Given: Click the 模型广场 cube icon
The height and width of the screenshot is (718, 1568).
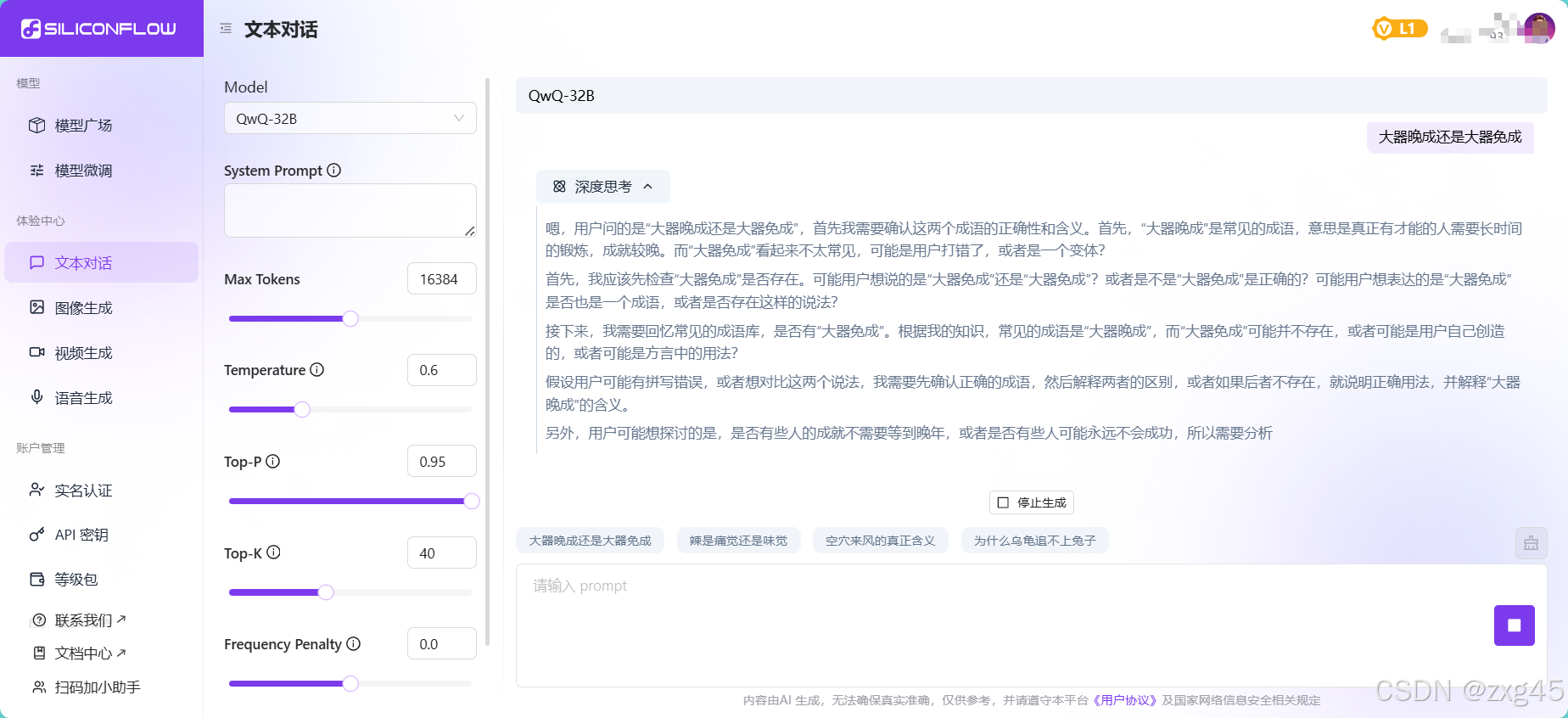Looking at the screenshot, I should [x=36, y=126].
